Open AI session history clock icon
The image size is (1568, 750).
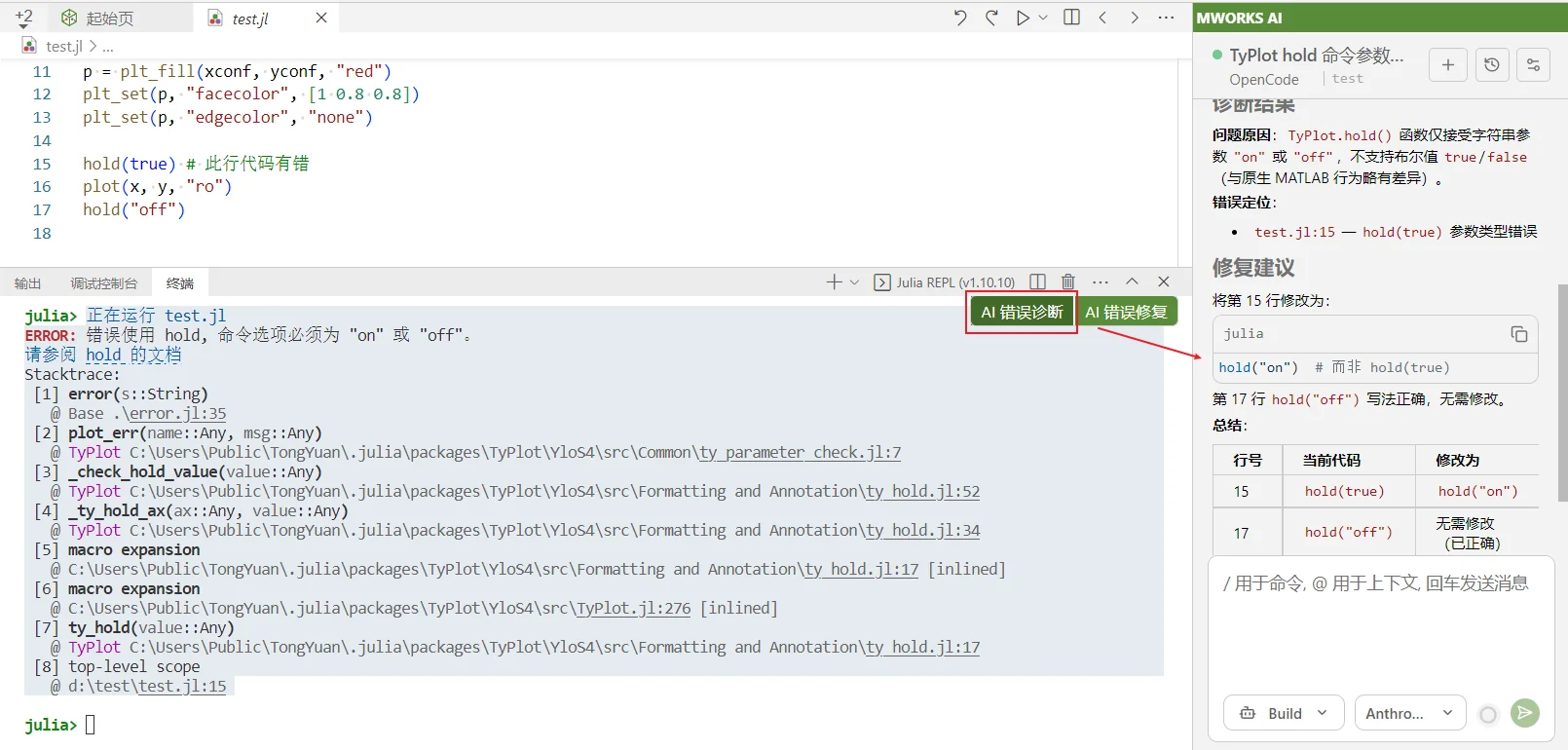tap(1491, 64)
